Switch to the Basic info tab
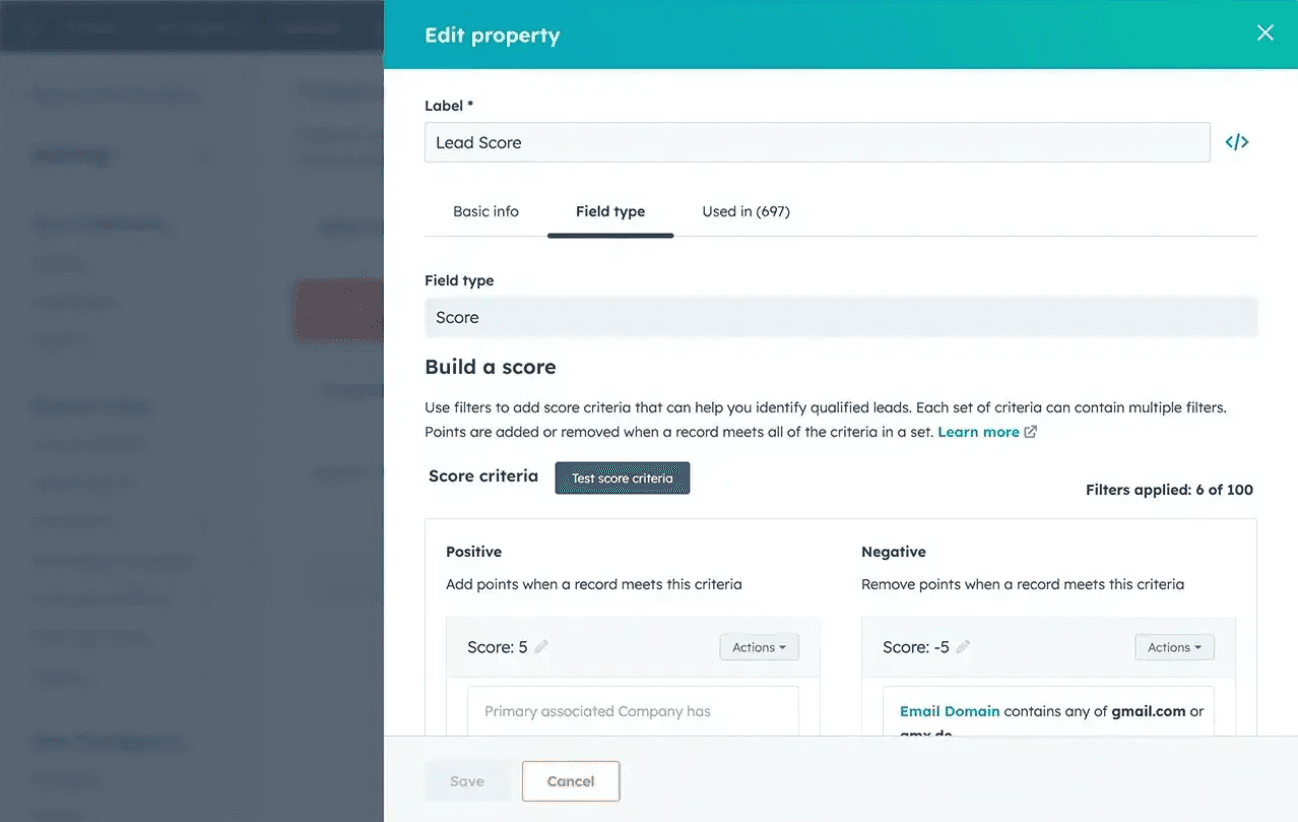 (486, 211)
